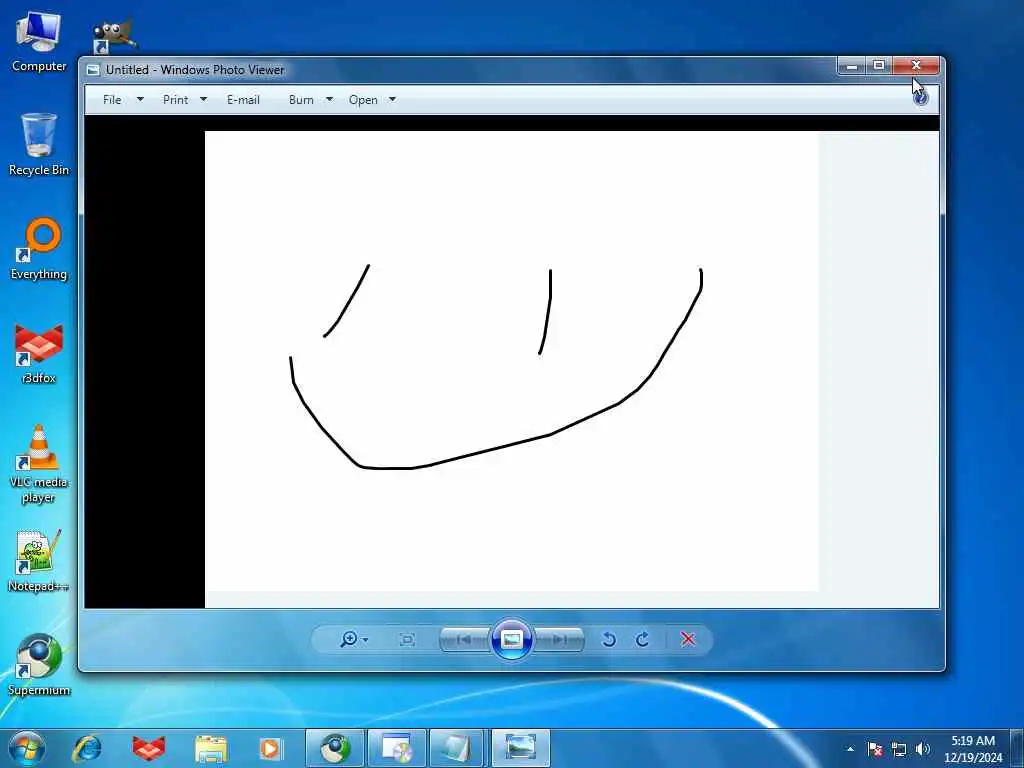Screen dimensions: 1024x768
Task: Open the network tray icon
Action: [899, 749]
